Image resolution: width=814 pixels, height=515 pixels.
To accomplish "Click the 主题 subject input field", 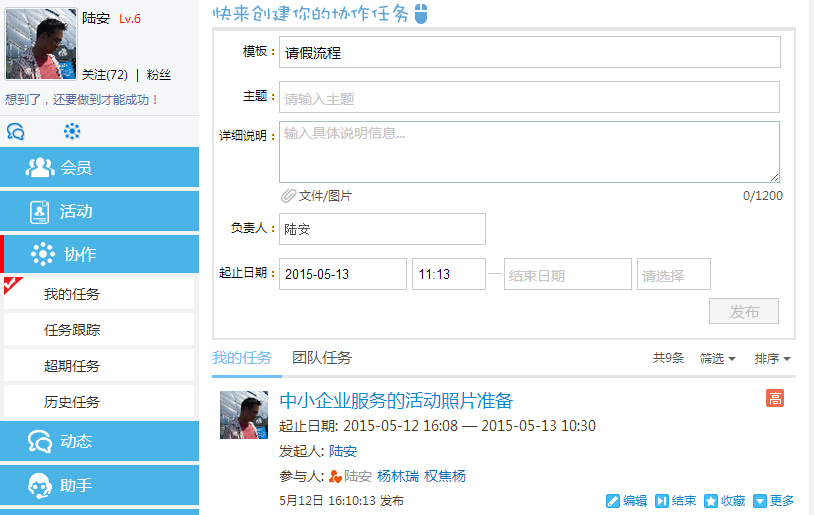I will pos(529,98).
